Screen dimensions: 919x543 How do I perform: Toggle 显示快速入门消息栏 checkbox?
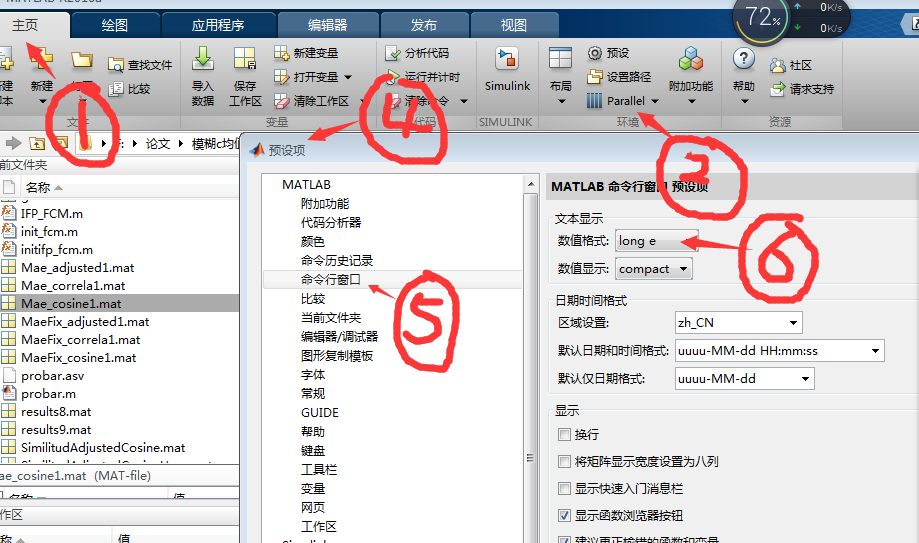point(564,488)
